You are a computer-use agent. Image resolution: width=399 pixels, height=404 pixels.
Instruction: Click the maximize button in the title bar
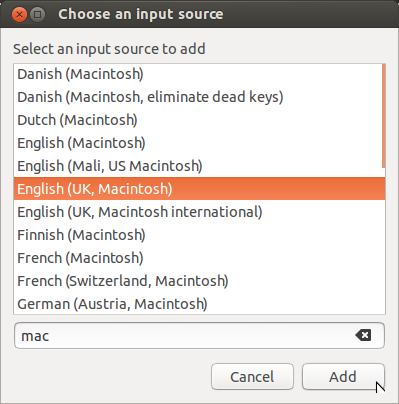click(x=38, y=15)
